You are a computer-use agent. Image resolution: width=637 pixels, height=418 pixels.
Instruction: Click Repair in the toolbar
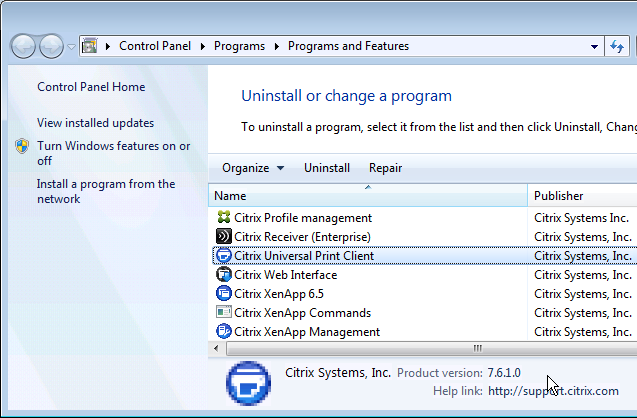[x=385, y=168]
